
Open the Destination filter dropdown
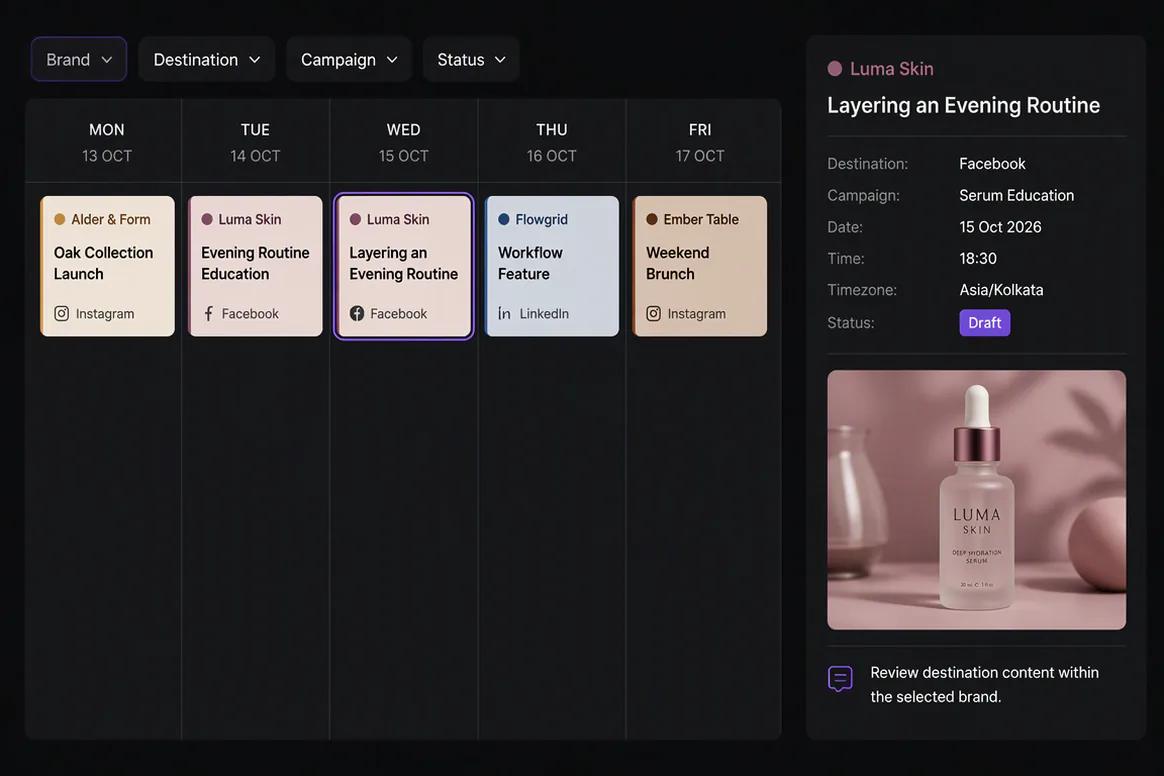(206, 59)
